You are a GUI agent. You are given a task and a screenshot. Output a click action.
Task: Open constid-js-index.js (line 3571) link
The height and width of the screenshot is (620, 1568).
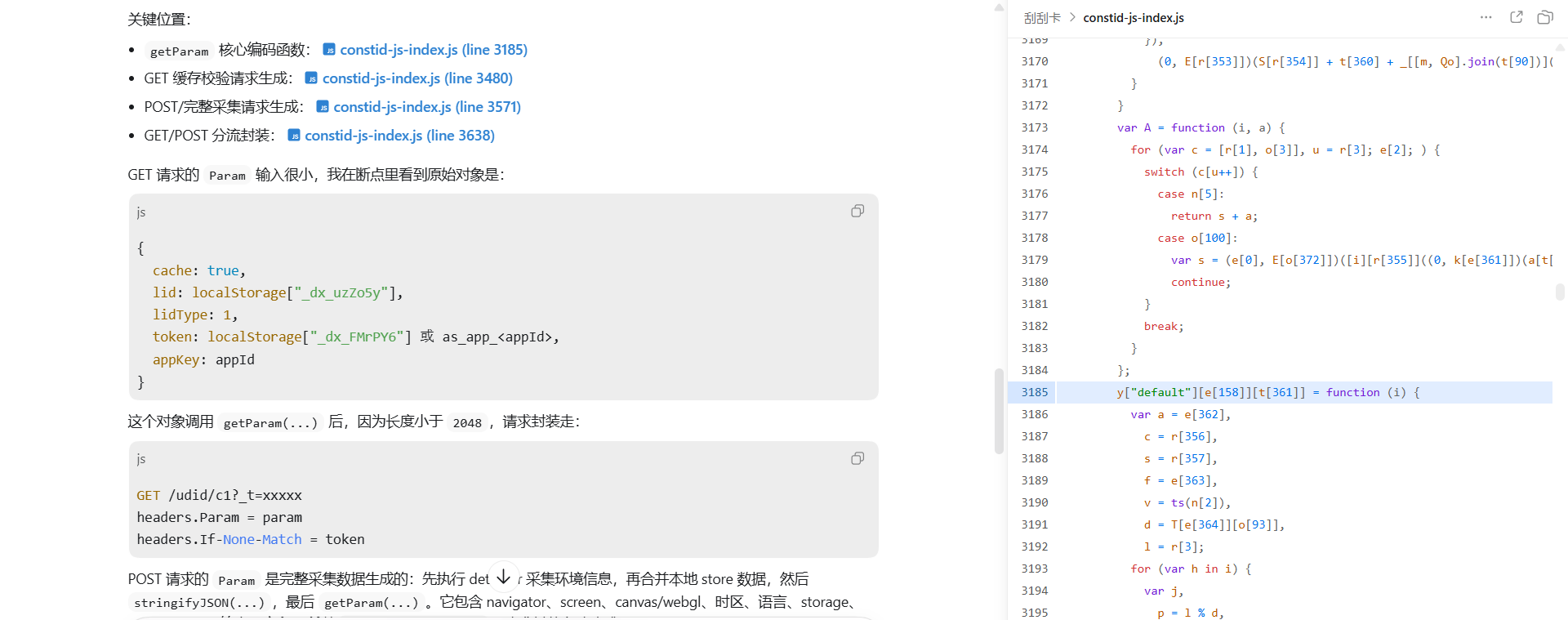[x=427, y=107]
